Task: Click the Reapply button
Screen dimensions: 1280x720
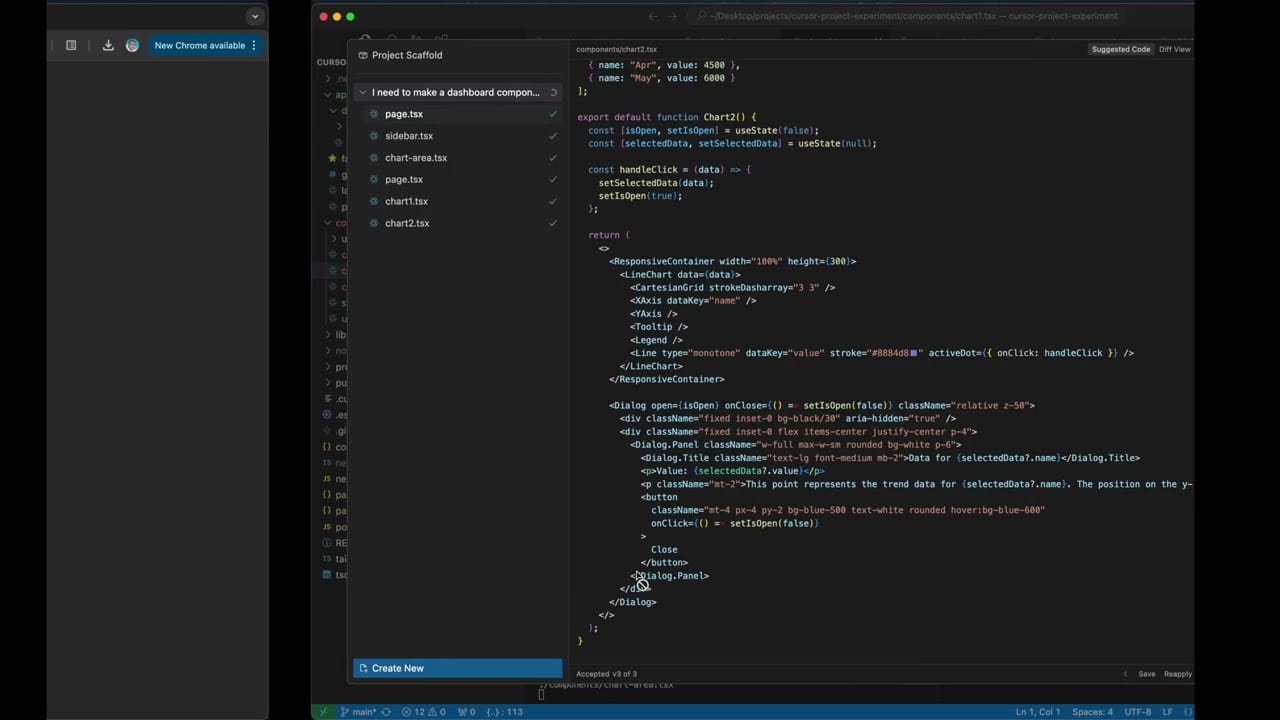Action: (1178, 674)
